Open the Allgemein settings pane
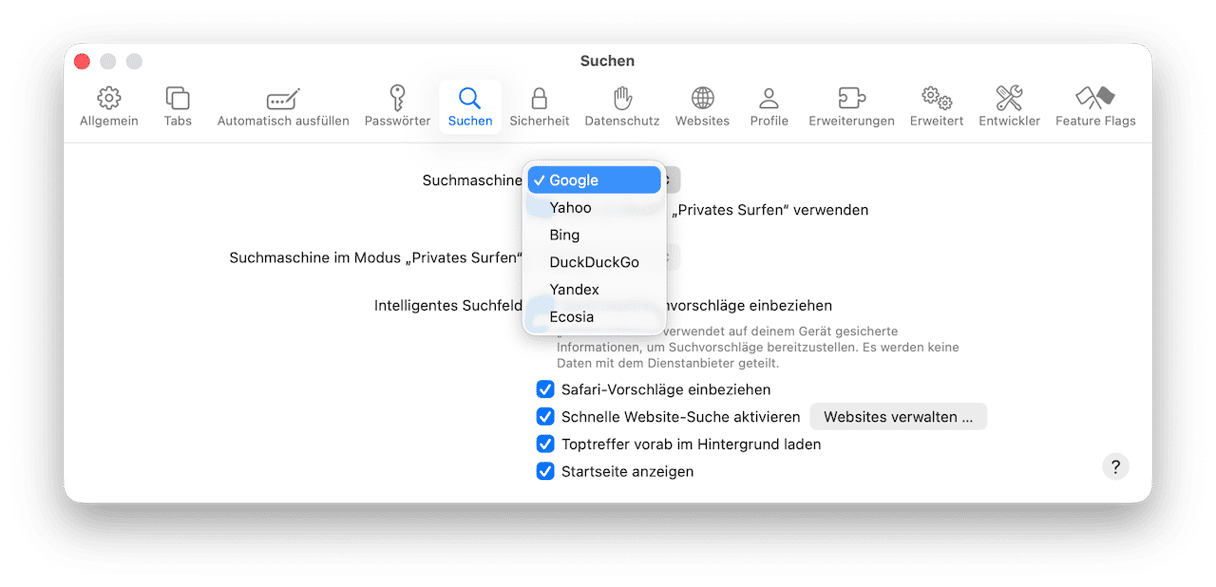This screenshot has height=587, width=1216. click(109, 107)
